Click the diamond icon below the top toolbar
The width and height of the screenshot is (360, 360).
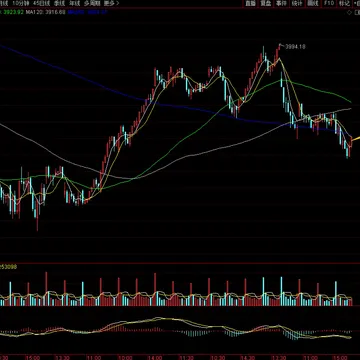(x=349, y=12)
